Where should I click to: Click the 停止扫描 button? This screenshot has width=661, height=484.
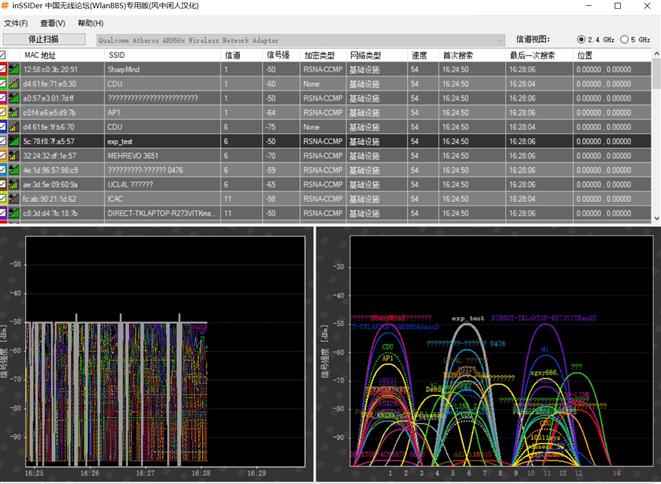[x=44, y=39]
